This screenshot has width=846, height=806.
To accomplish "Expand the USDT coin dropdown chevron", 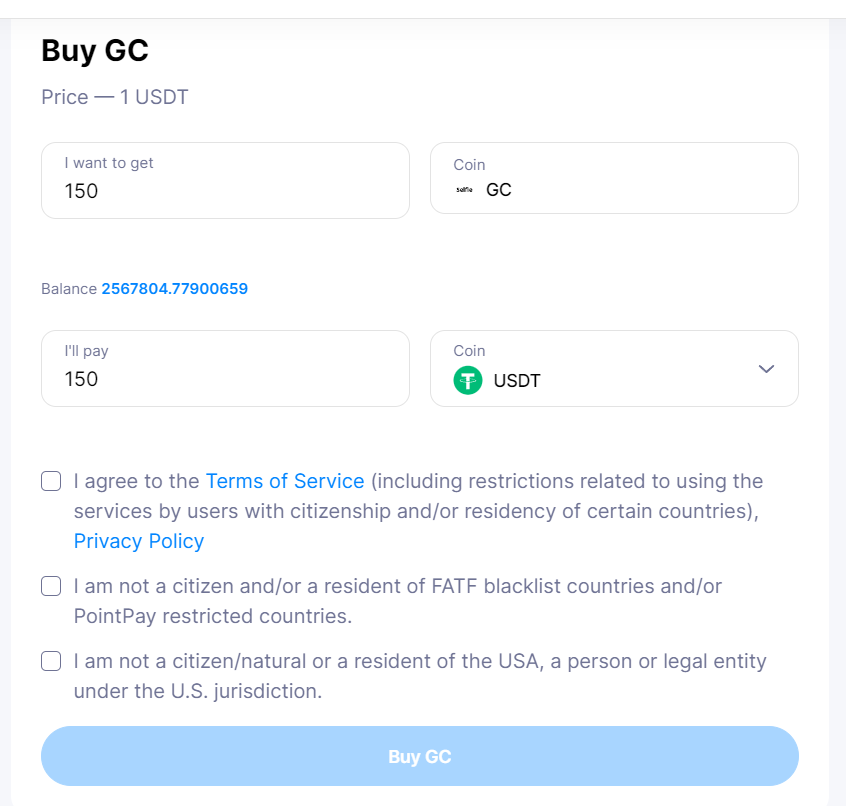I will 766,369.
